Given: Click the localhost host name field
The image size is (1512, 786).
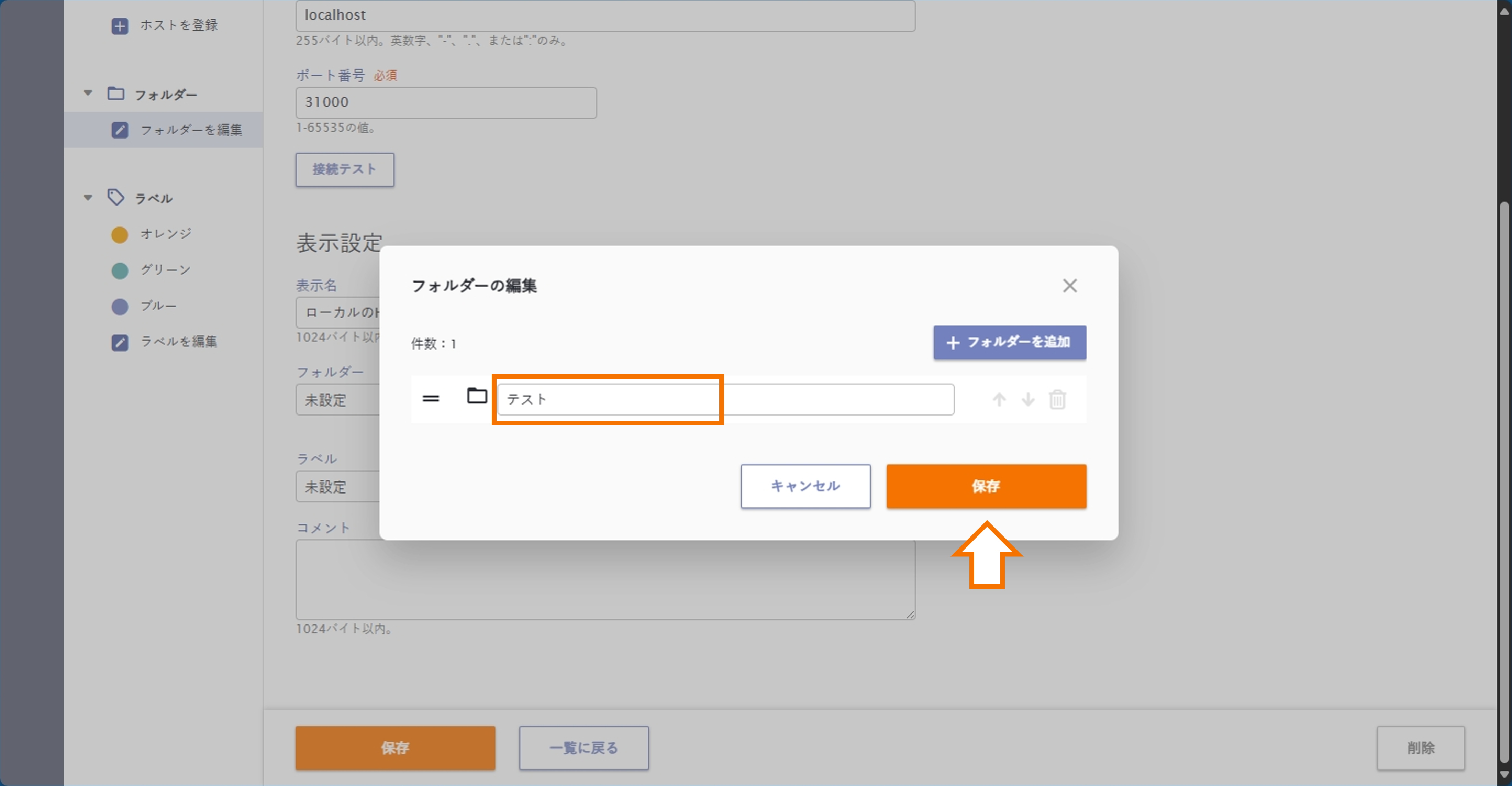Looking at the screenshot, I should tap(604, 15).
